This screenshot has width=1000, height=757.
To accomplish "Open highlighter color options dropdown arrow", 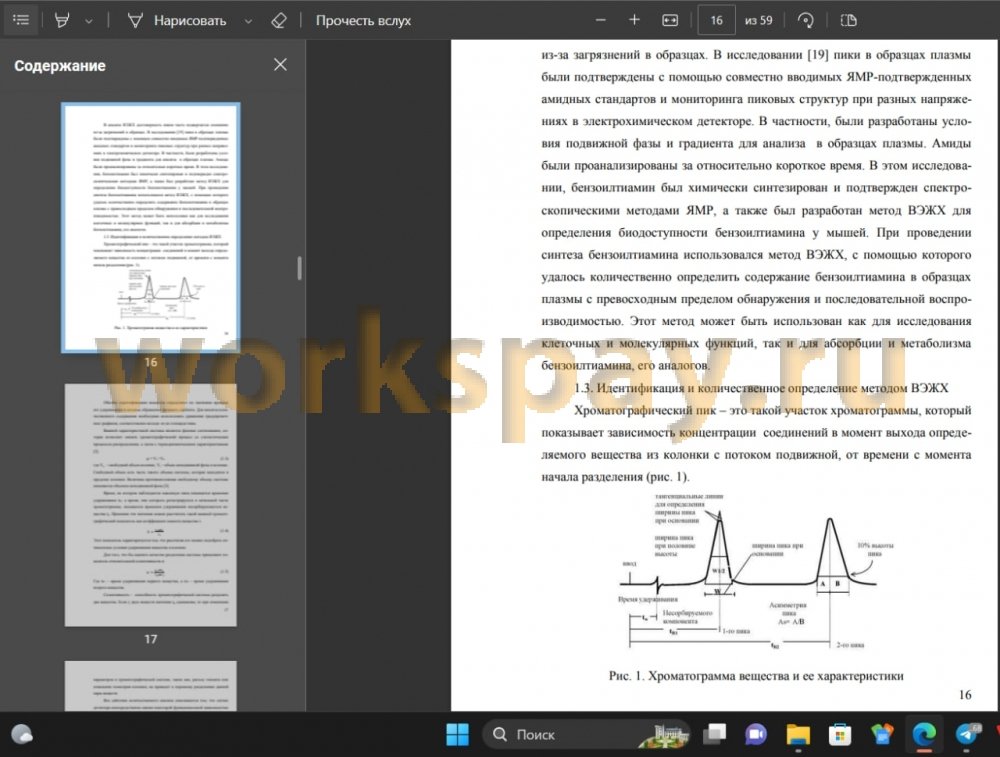I will [89, 21].
